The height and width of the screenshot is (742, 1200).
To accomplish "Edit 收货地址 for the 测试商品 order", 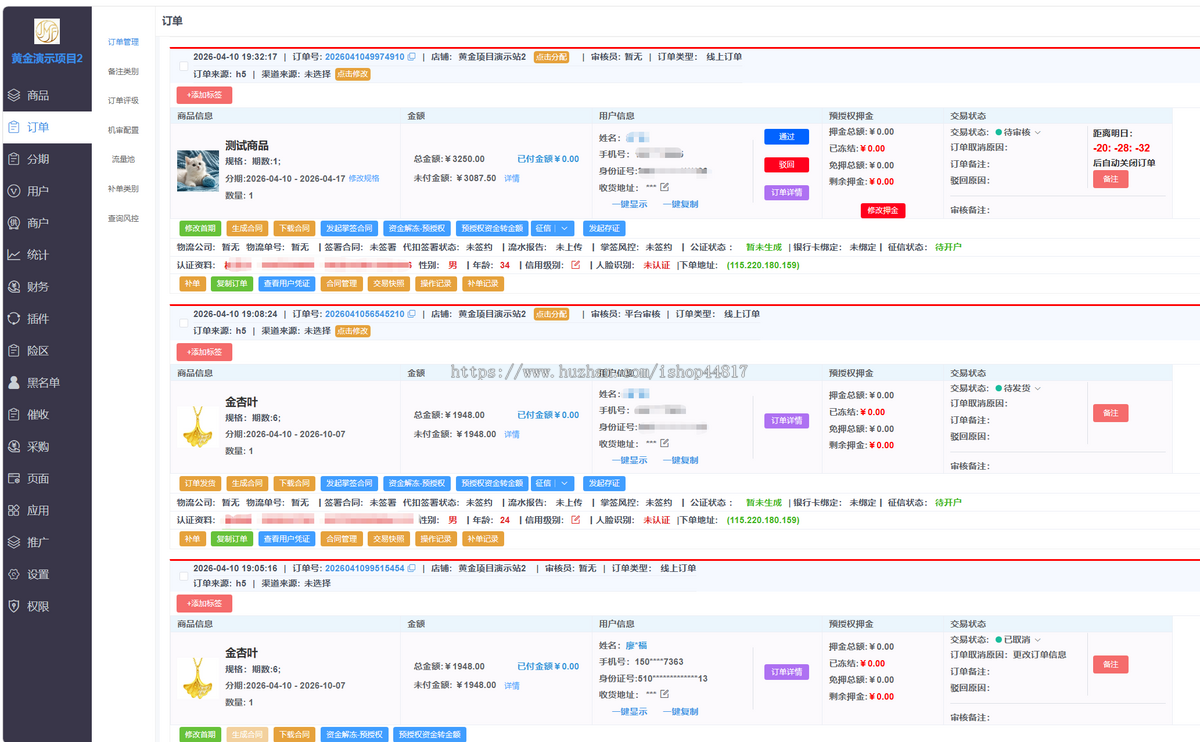I will (x=664, y=188).
